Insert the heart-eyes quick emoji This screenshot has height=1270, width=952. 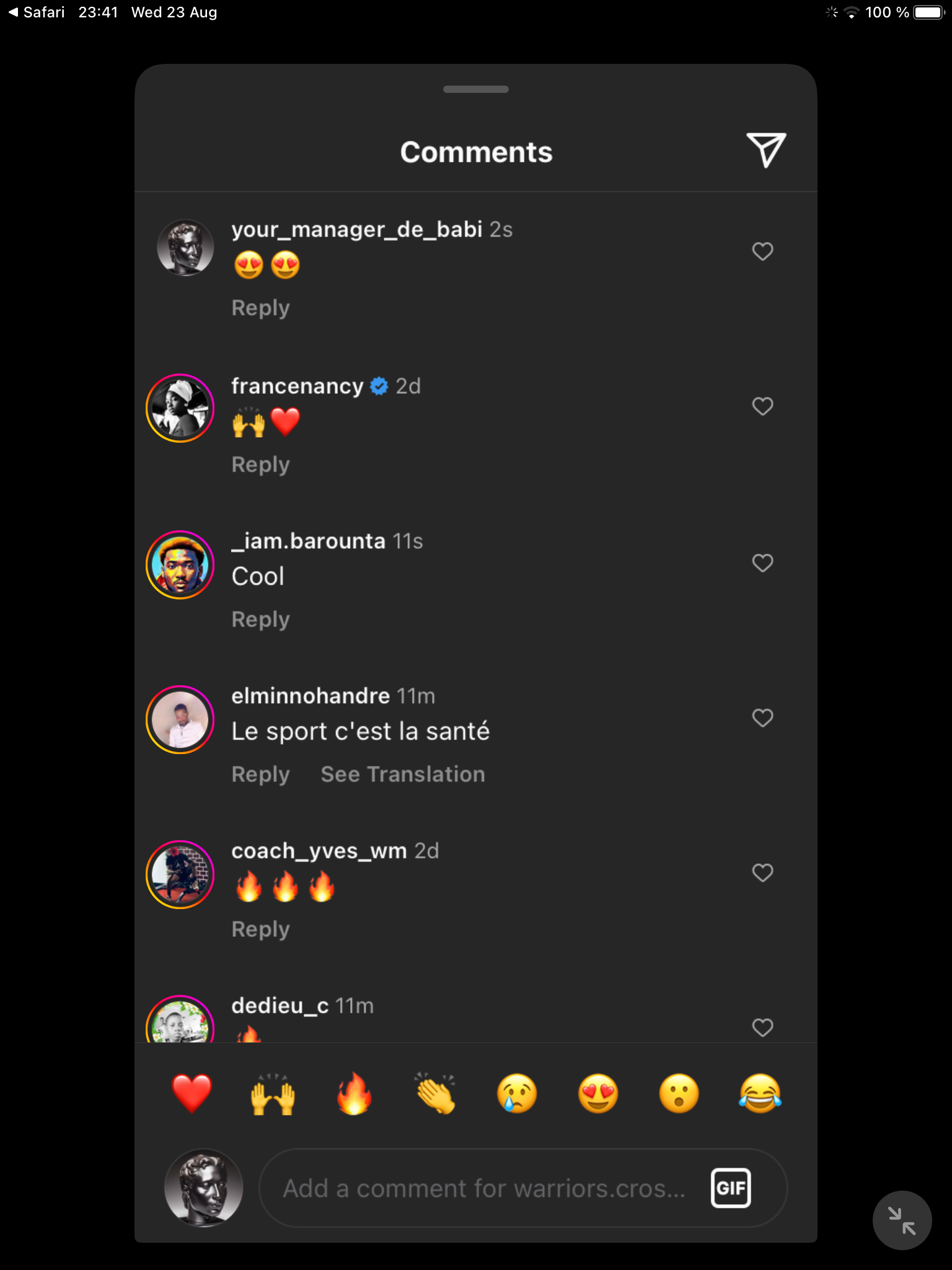point(598,1093)
